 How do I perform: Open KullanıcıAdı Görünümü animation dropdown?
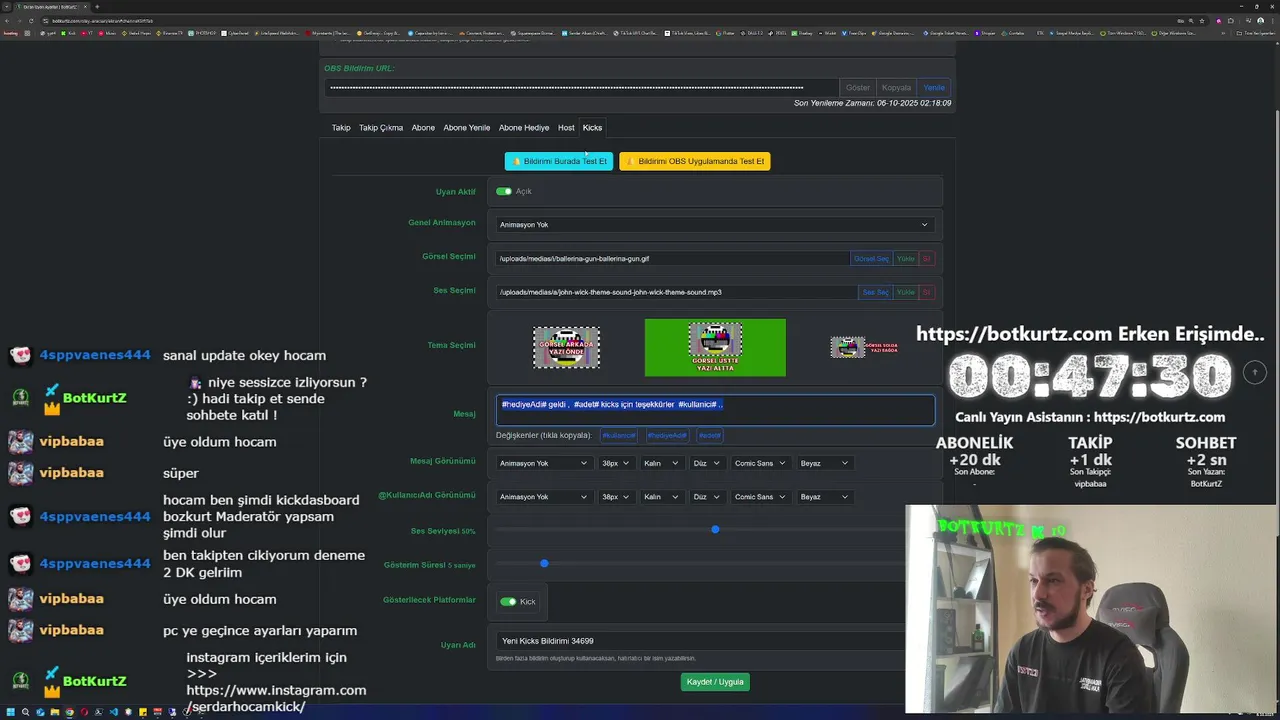[x=544, y=497]
